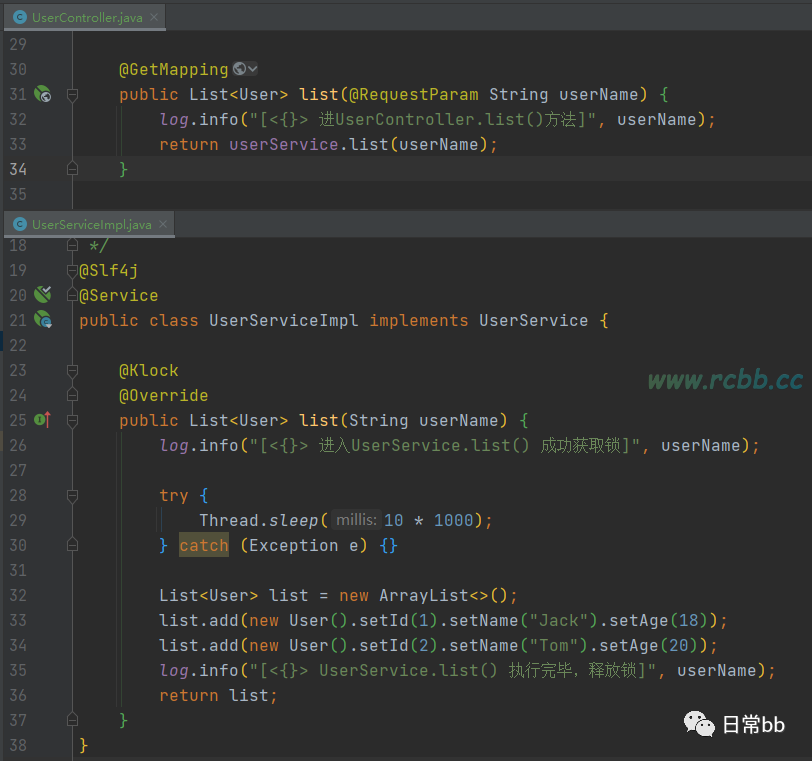Screen dimensions: 812x761
Task: Click the comment fold end marker on line 18
Action: (72, 245)
